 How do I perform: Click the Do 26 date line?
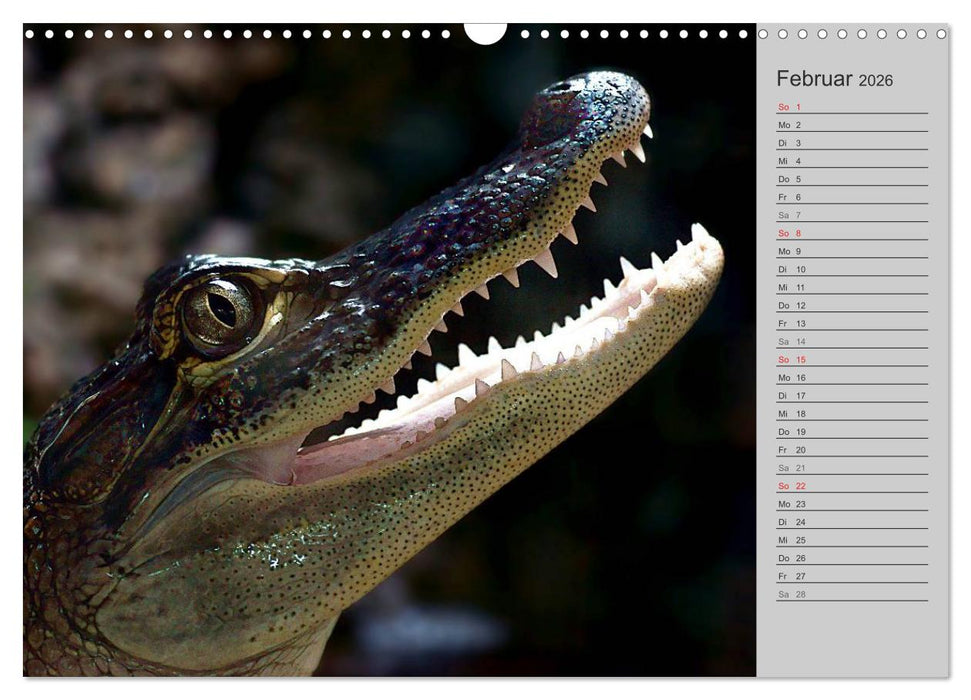click(851, 558)
